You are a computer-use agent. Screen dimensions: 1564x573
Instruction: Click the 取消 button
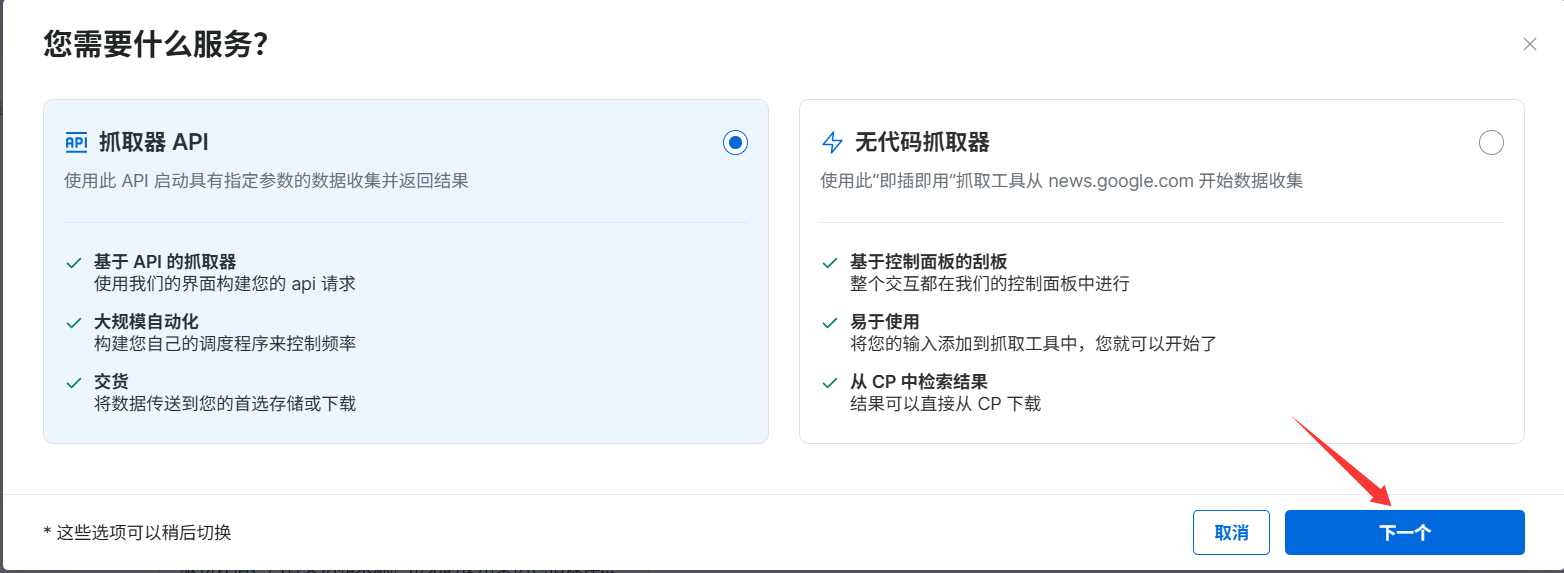pyautogui.click(x=1231, y=532)
